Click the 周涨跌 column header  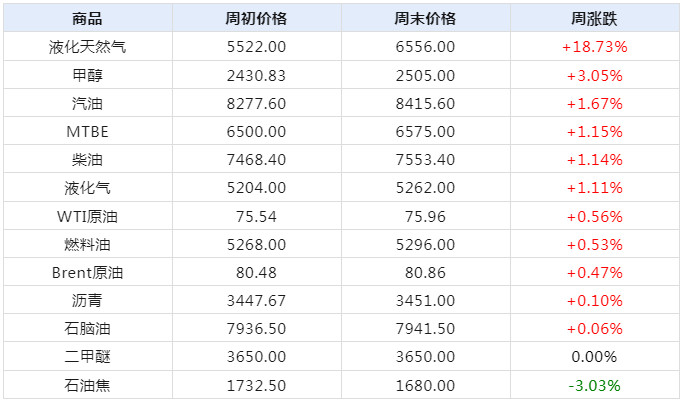point(594,19)
